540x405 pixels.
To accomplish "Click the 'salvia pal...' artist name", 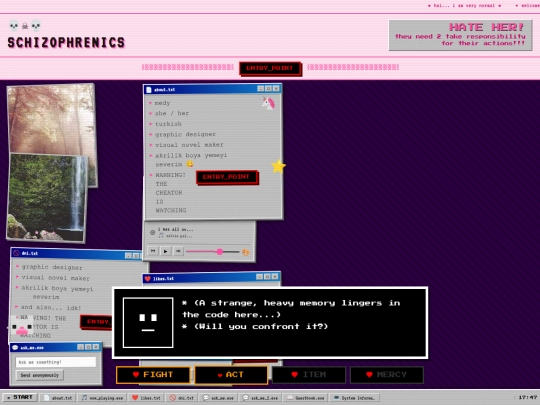I will (x=179, y=236).
